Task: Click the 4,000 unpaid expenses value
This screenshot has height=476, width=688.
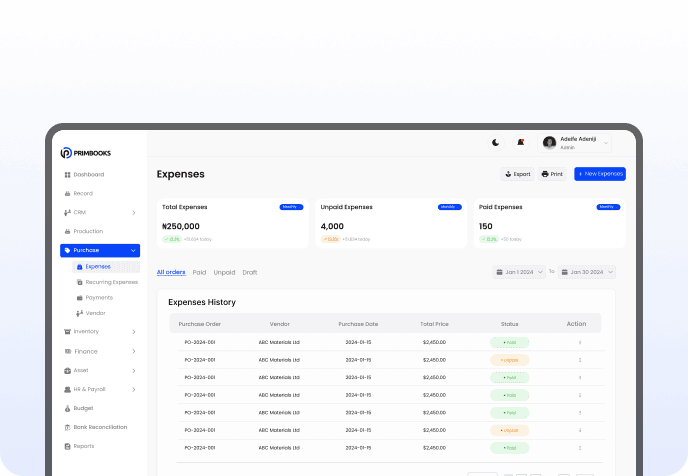Action: click(x=332, y=226)
